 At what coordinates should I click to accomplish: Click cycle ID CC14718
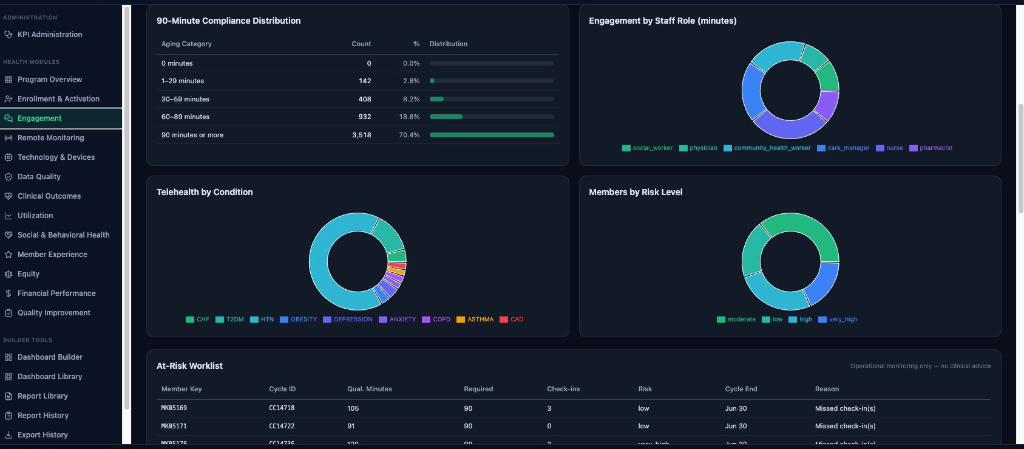(281, 409)
